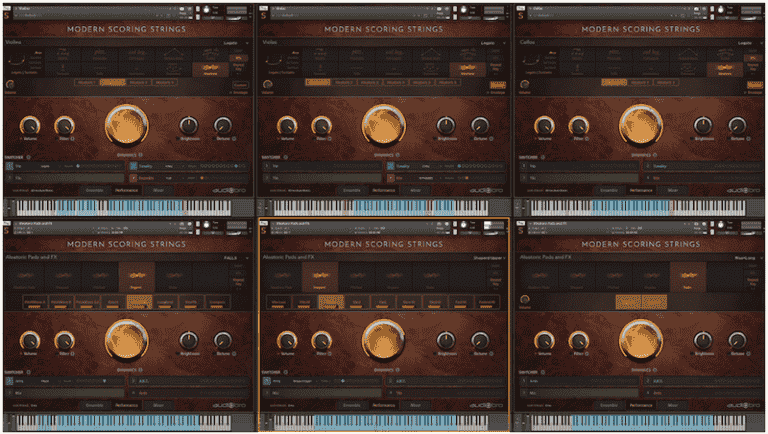This screenshot has width=768, height=434.
Task: Select the Legato/Portato bow icon in the Violas instrument
Action: coord(274,61)
